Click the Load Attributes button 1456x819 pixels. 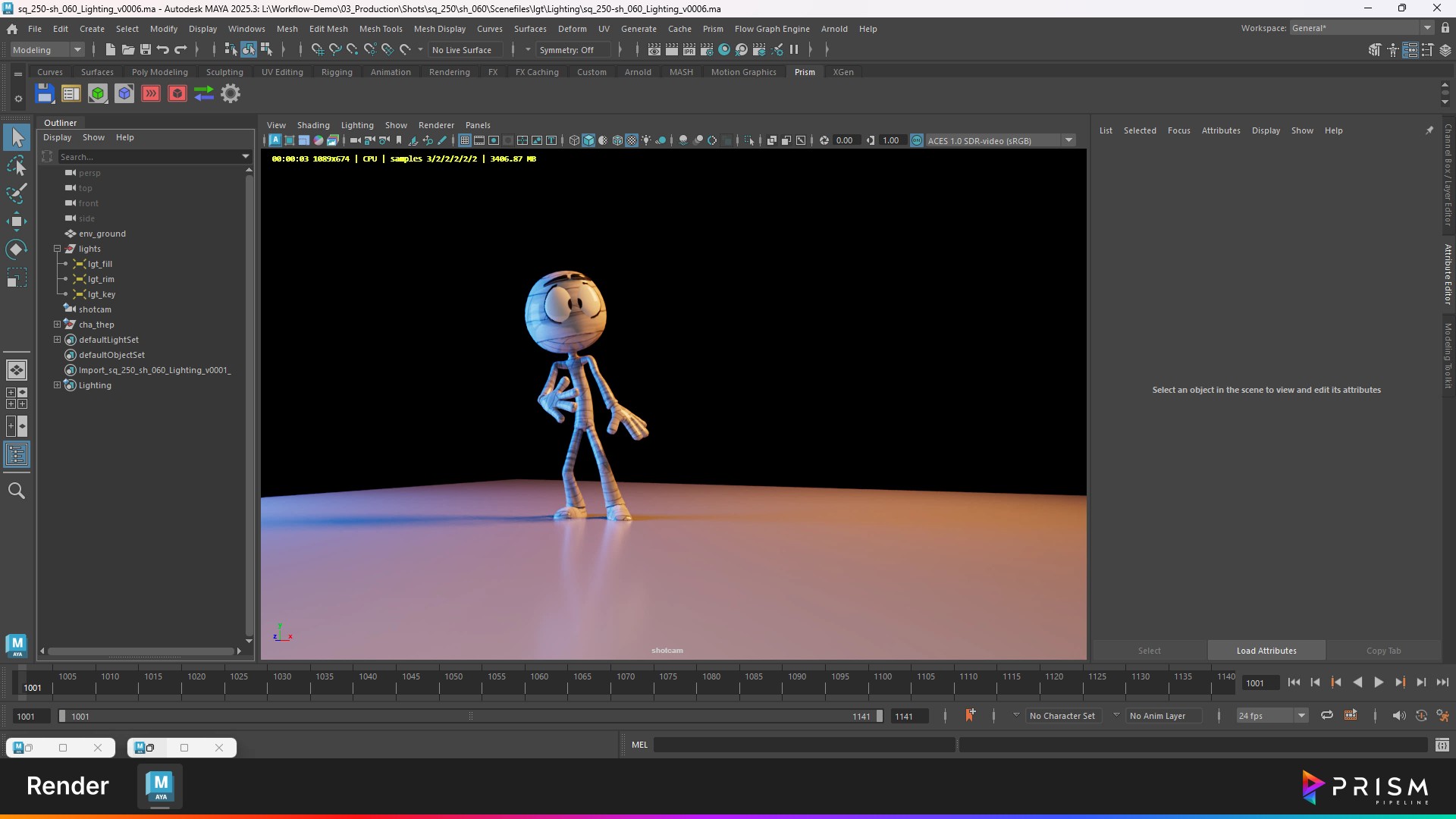[x=1266, y=651]
